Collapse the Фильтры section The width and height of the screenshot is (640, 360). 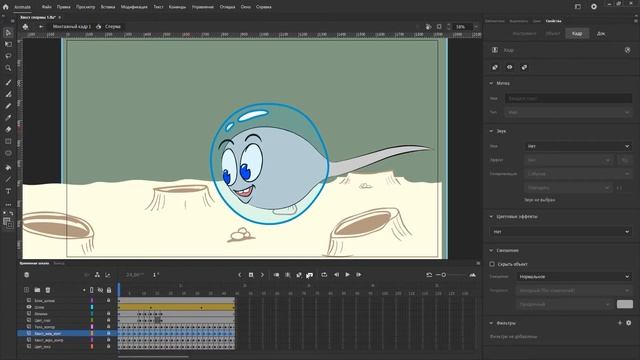pyautogui.click(x=491, y=323)
